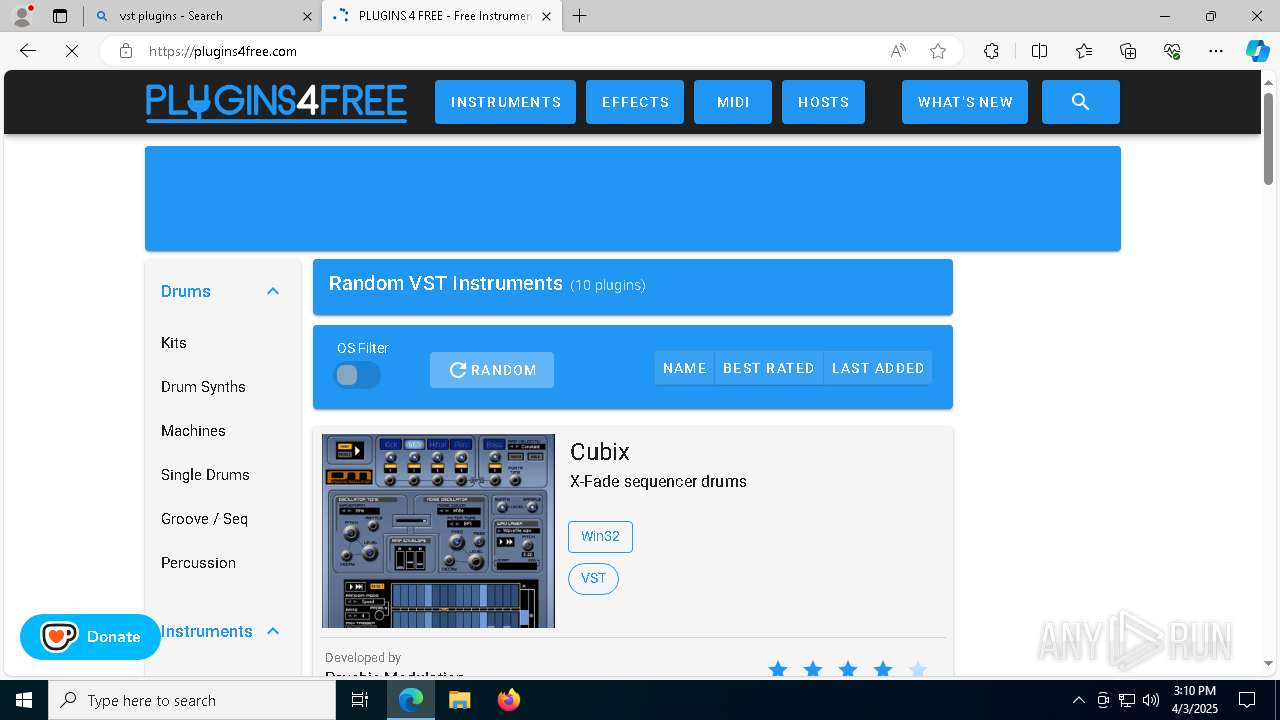
Task: Sort plugins by BEST RATED
Action: pos(769,368)
